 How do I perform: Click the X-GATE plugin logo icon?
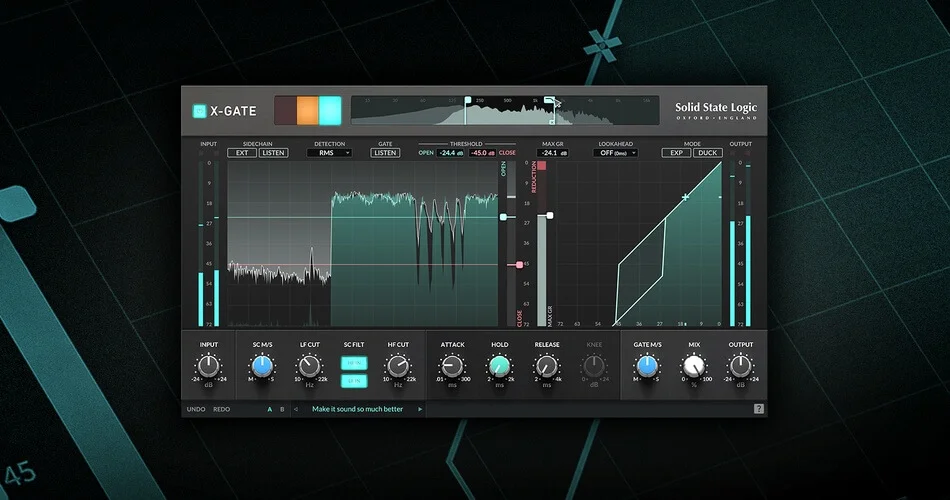[199, 111]
